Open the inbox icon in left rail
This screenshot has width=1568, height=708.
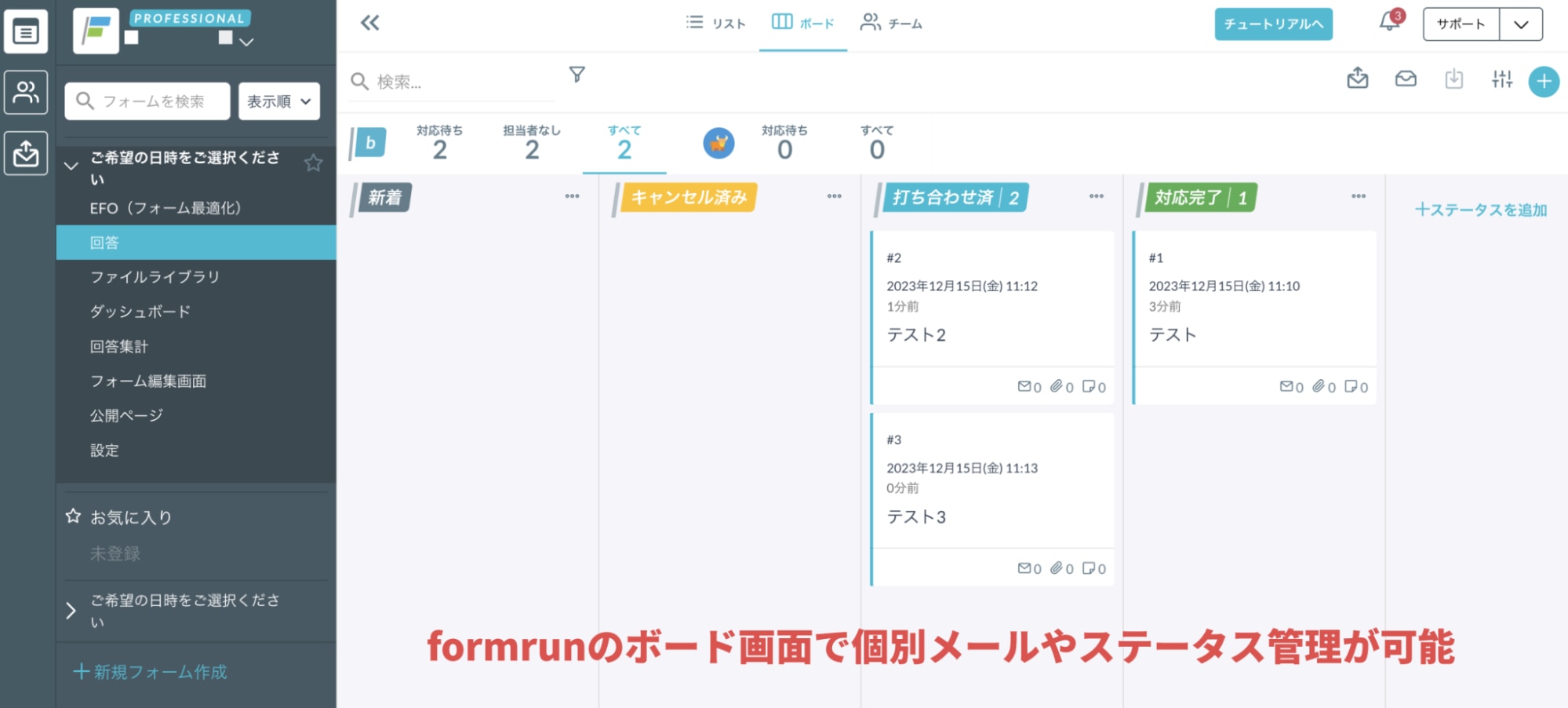26,153
